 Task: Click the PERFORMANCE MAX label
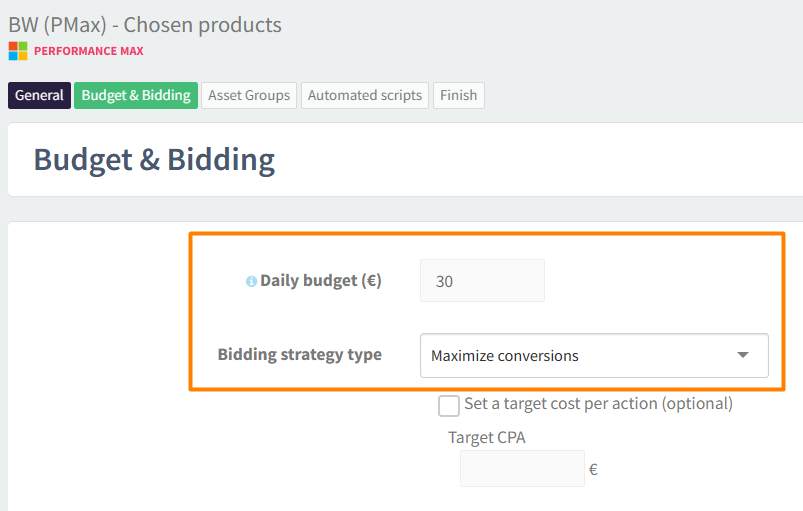click(89, 50)
